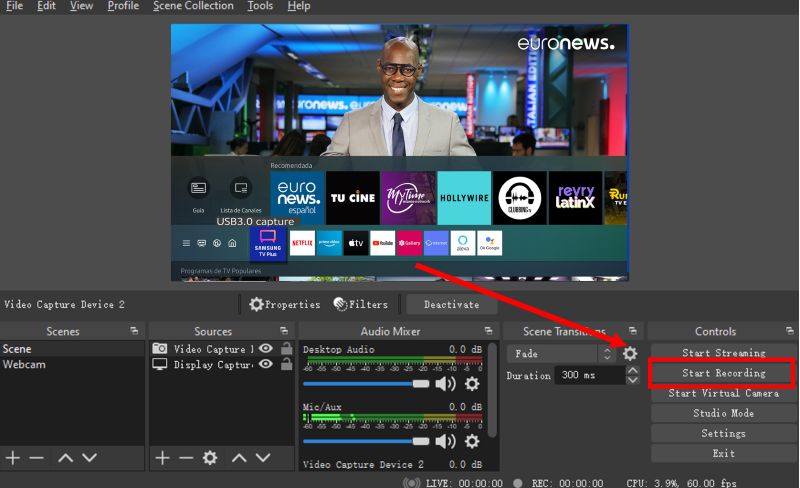This screenshot has width=800, height=488.
Task: Click Start Streaming in Controls
Action: point(723,353)
